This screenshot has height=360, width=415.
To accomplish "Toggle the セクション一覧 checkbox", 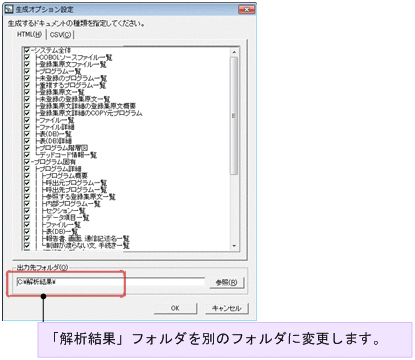I will click(27, 211).
